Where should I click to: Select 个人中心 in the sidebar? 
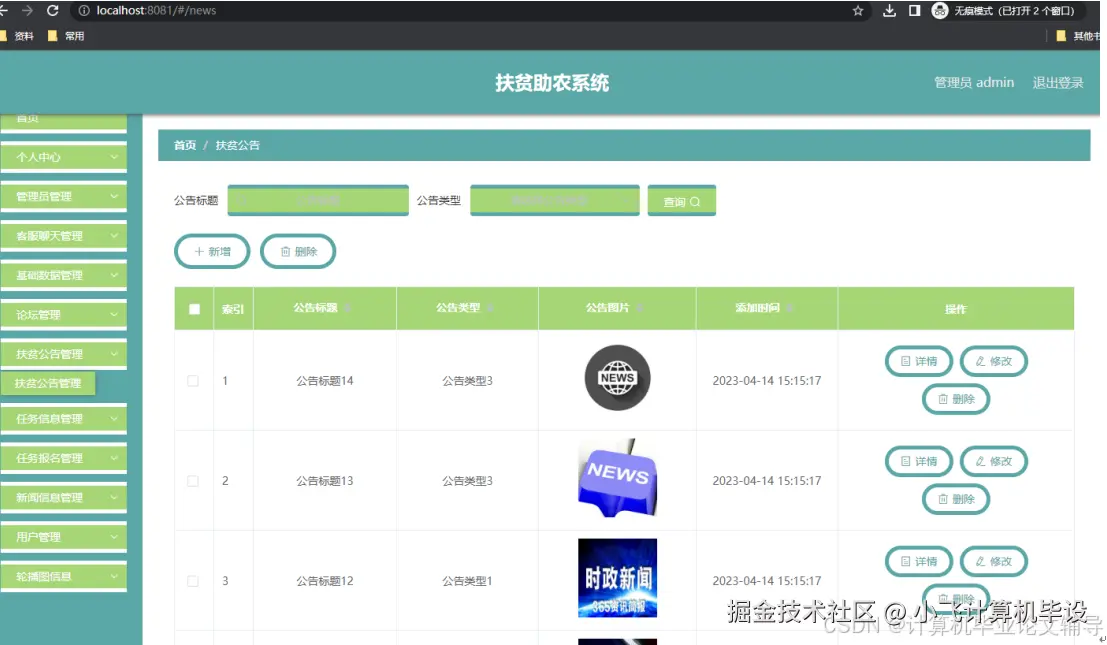click(x=64, y=157)
